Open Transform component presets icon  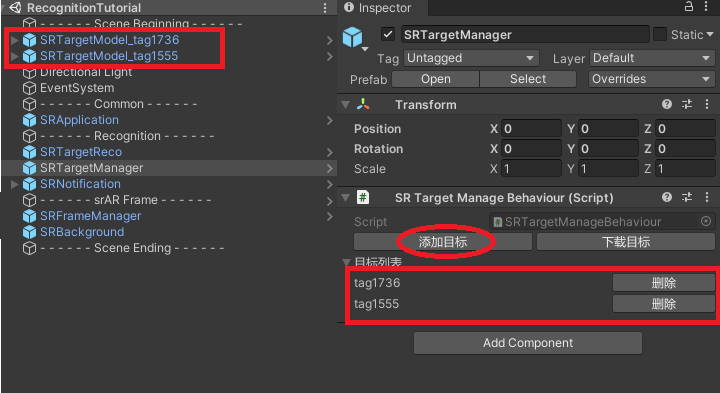tap(687, 104)
